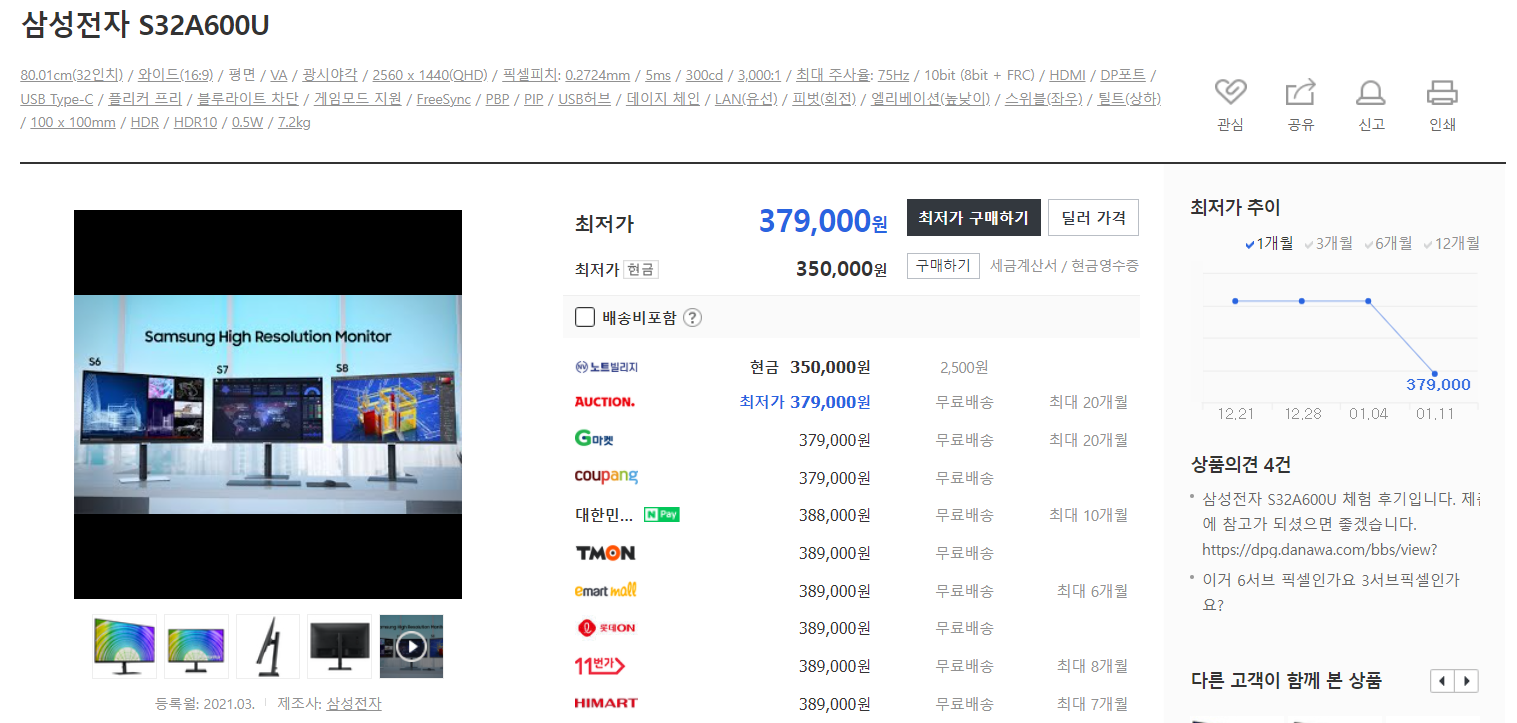
Task: Open the AUCTION seller logo
Action: 604,402
